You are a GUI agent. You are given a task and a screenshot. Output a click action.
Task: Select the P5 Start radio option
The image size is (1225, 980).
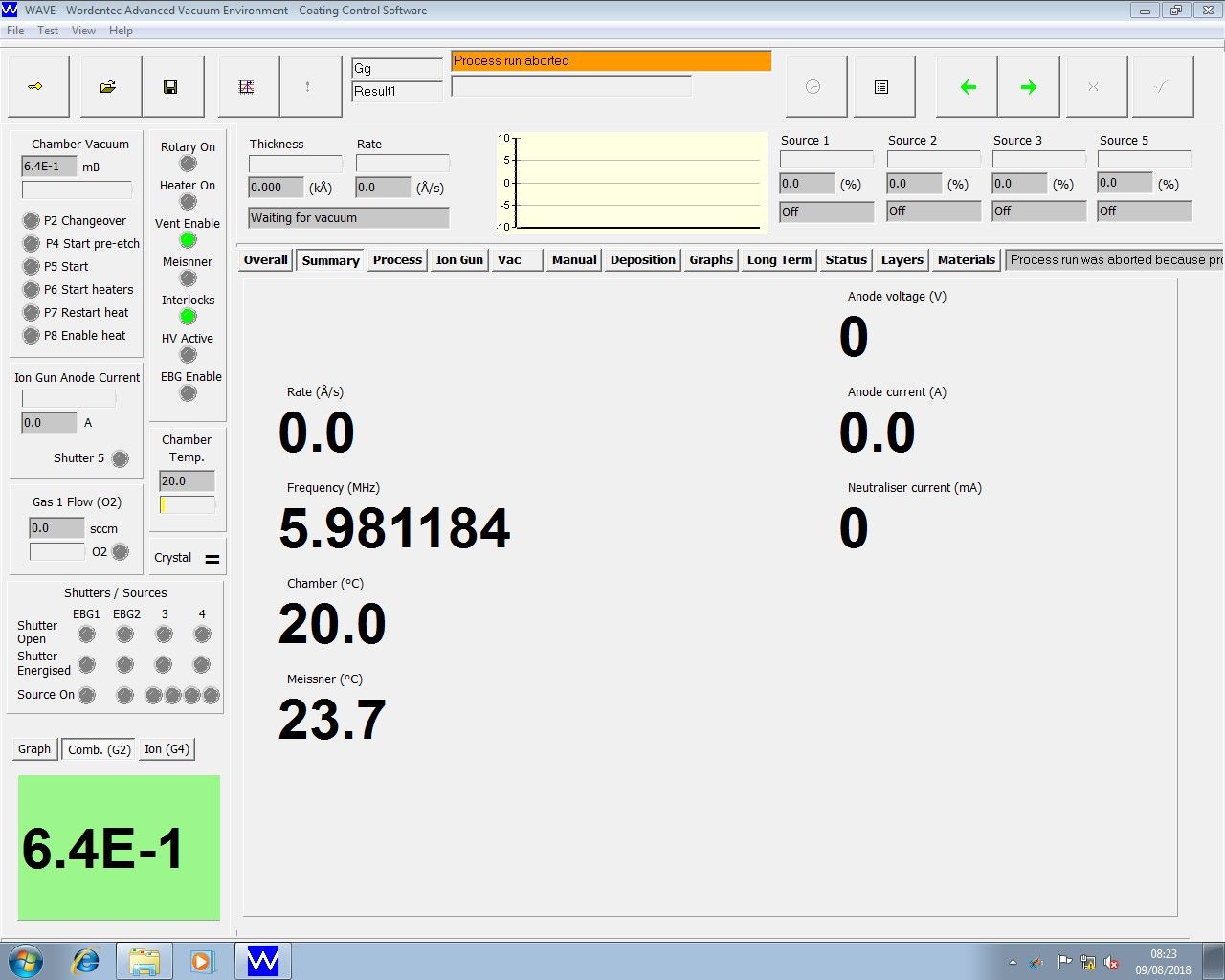tap(32, 267)
